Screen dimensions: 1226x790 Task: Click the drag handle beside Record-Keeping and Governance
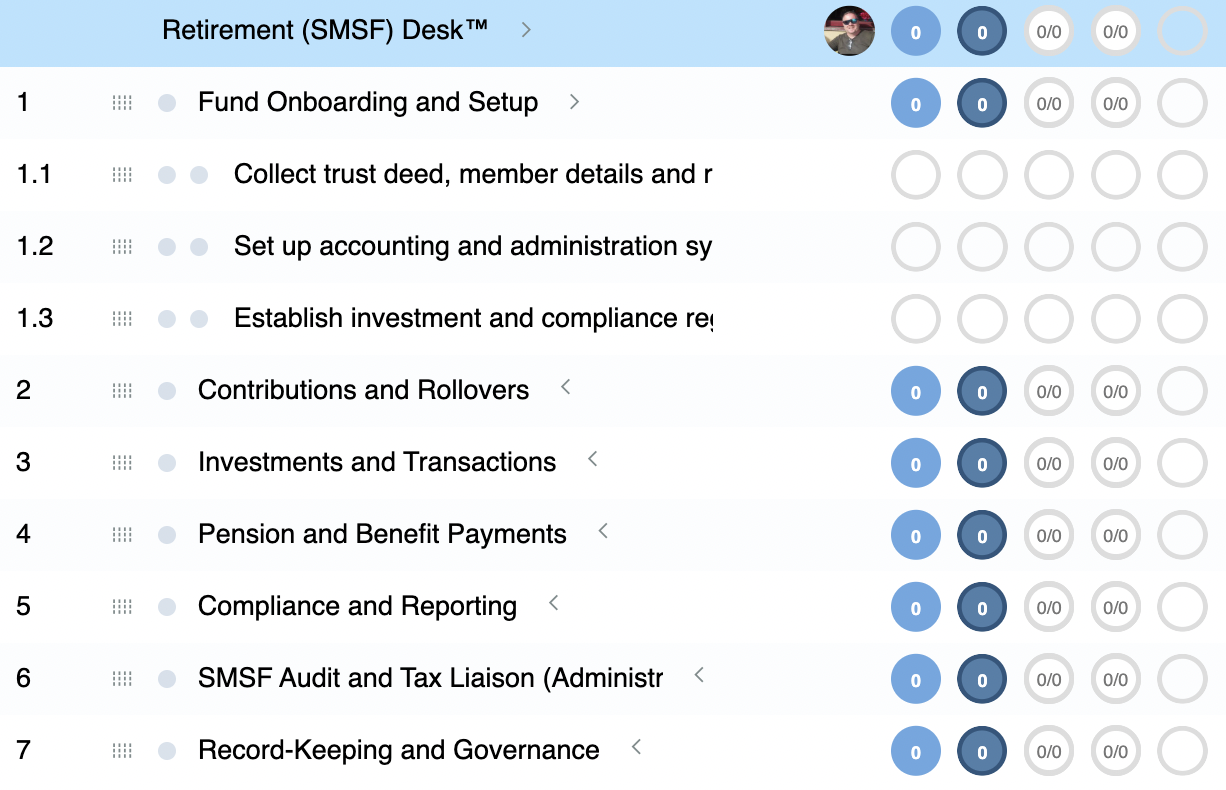click(x=122, y=750)
